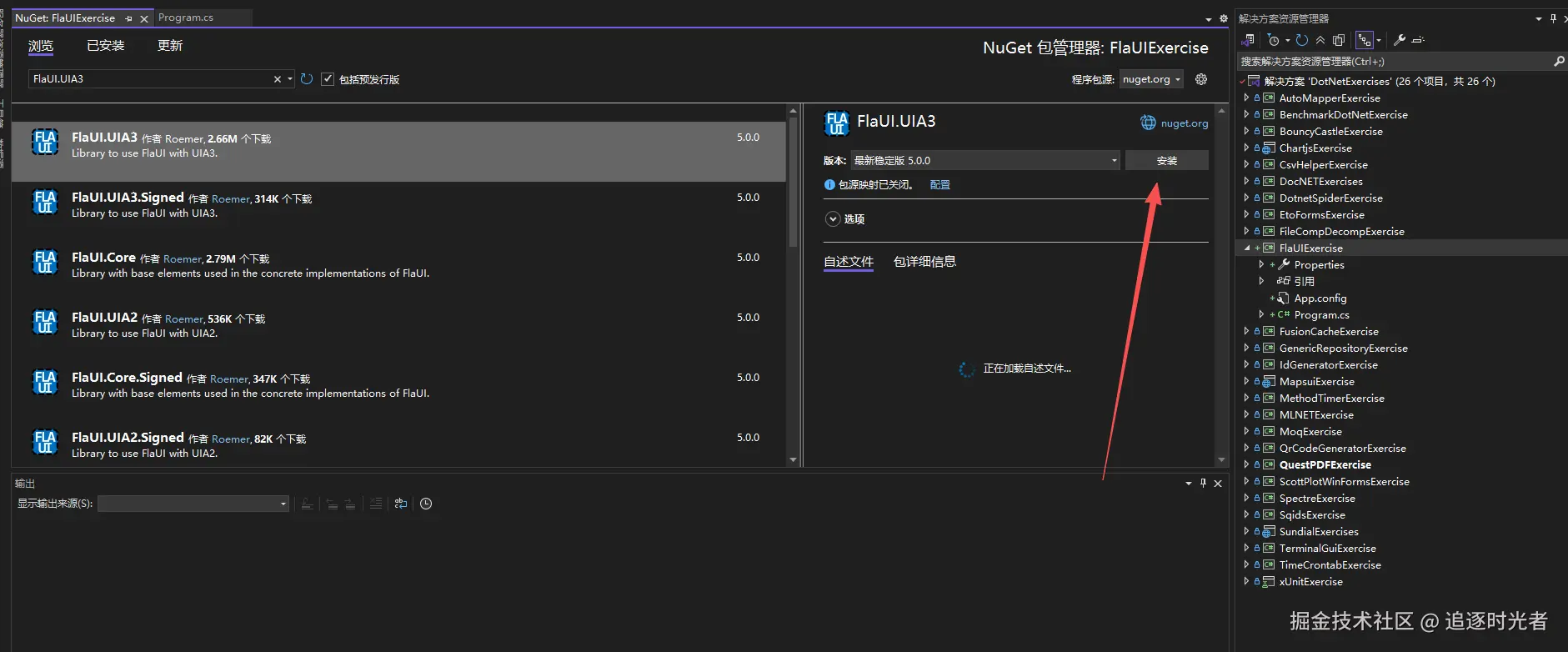
Task: Pin the NuGet: FlaUIExercise tab
Action: point(128,18)
